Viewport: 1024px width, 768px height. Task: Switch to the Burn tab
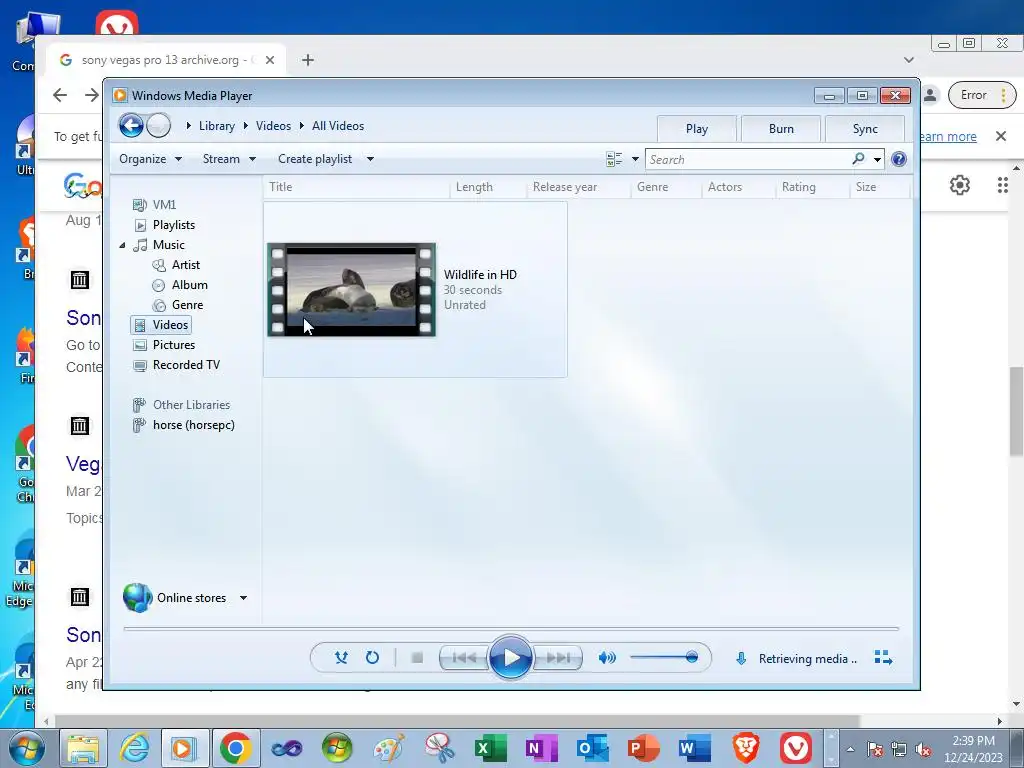coord(781,129)
